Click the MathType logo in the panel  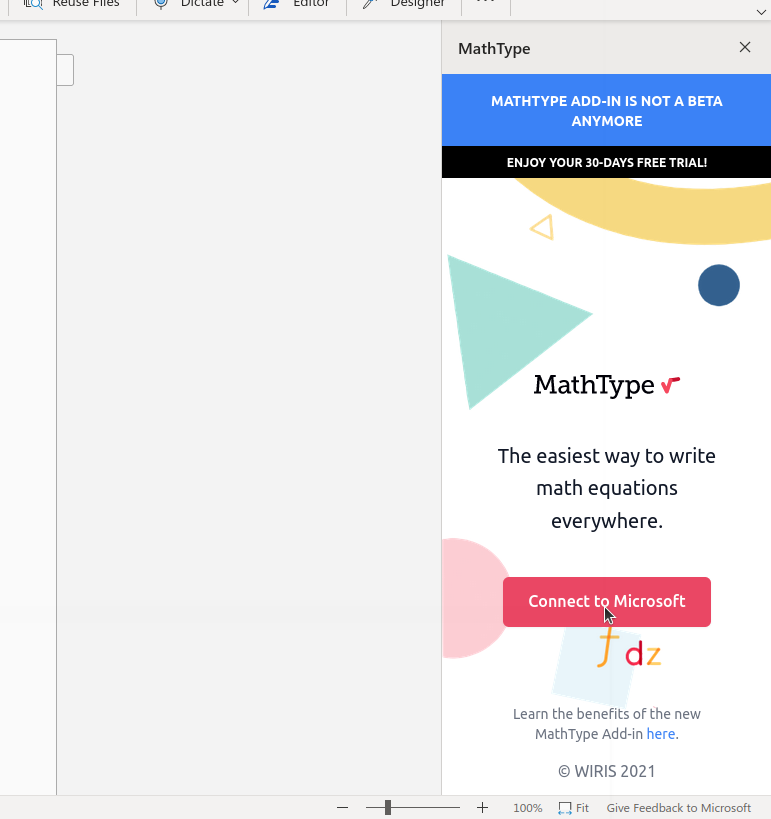[x=606, y=385]
